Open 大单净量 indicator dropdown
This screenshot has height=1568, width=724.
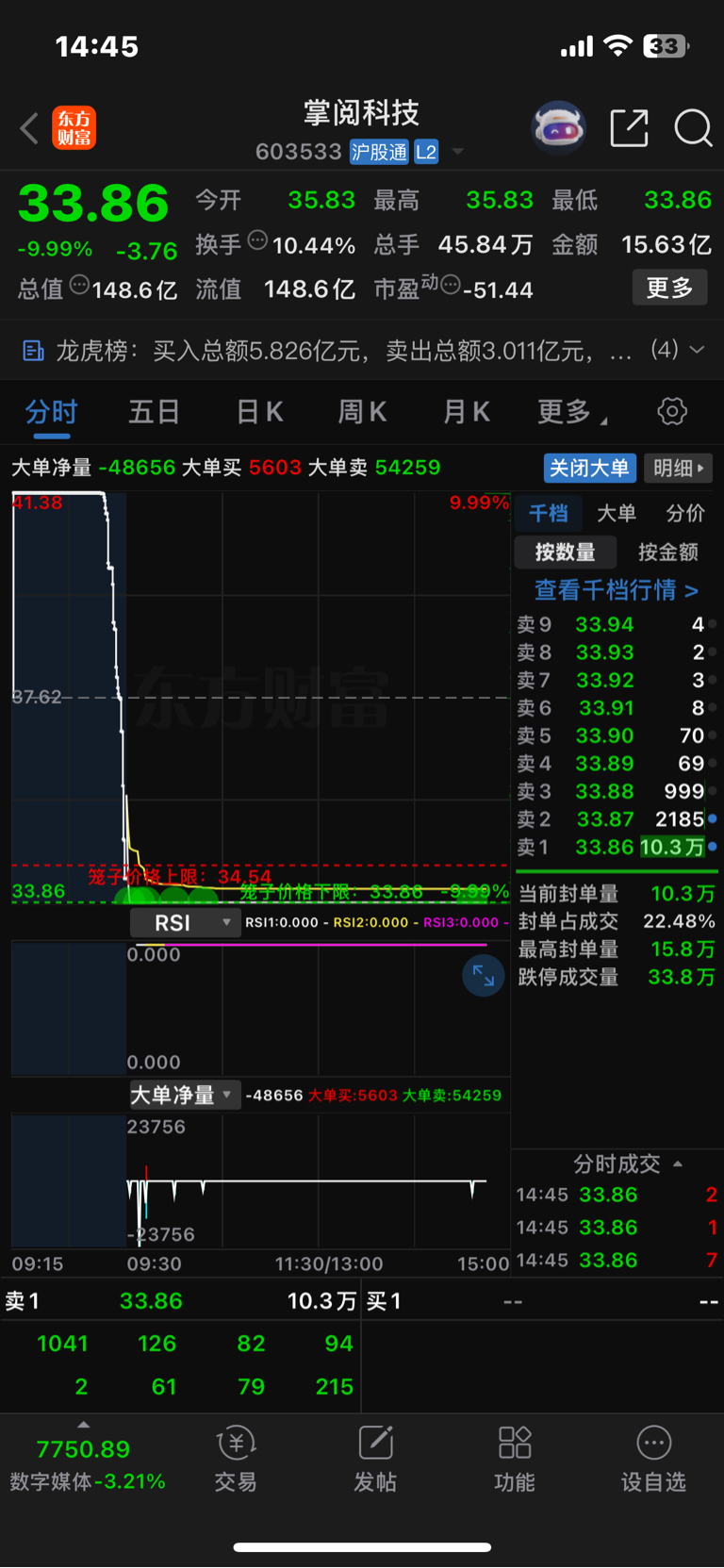coord(184,1095)
